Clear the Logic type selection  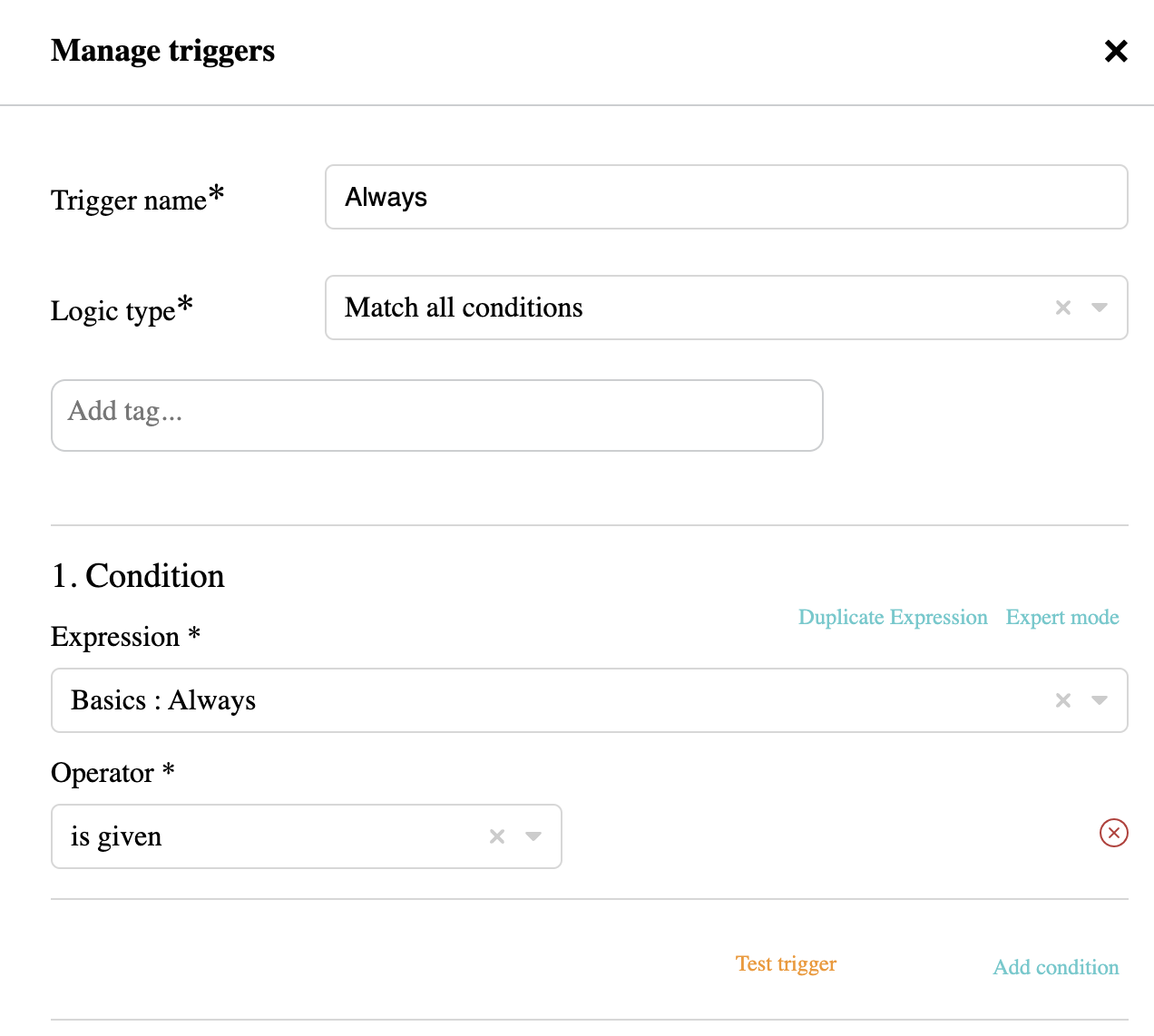click(1063, 308)
